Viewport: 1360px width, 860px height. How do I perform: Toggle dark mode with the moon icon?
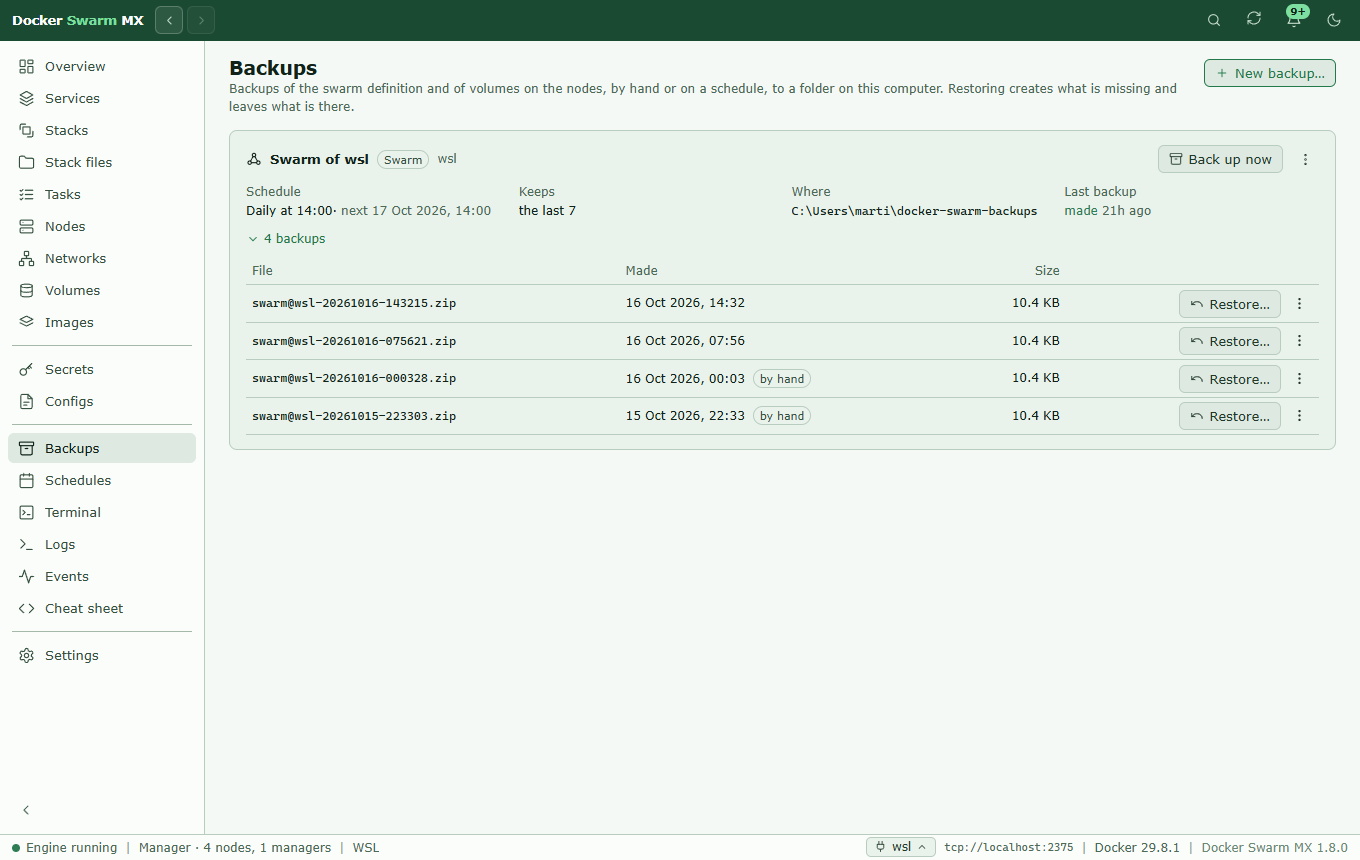tap(1334, 20)
